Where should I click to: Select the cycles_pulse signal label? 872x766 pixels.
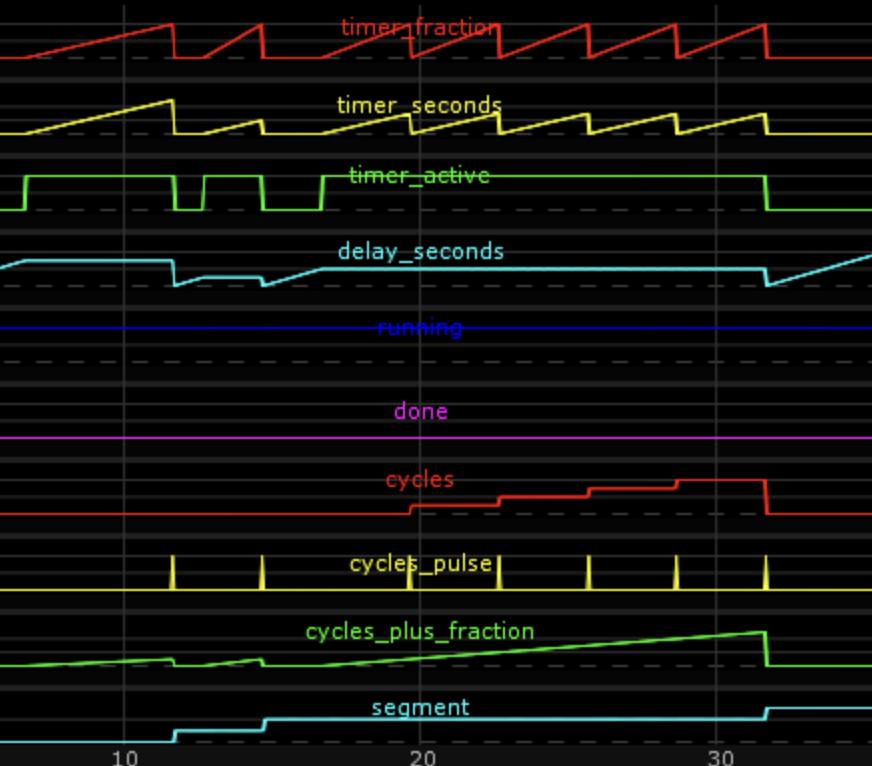point(420,563)
